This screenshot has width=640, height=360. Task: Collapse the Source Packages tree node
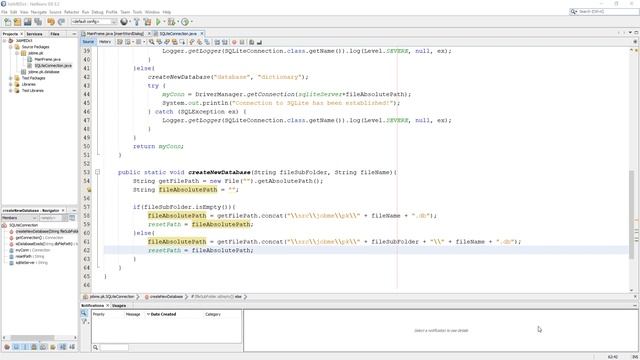click(11, 47)
